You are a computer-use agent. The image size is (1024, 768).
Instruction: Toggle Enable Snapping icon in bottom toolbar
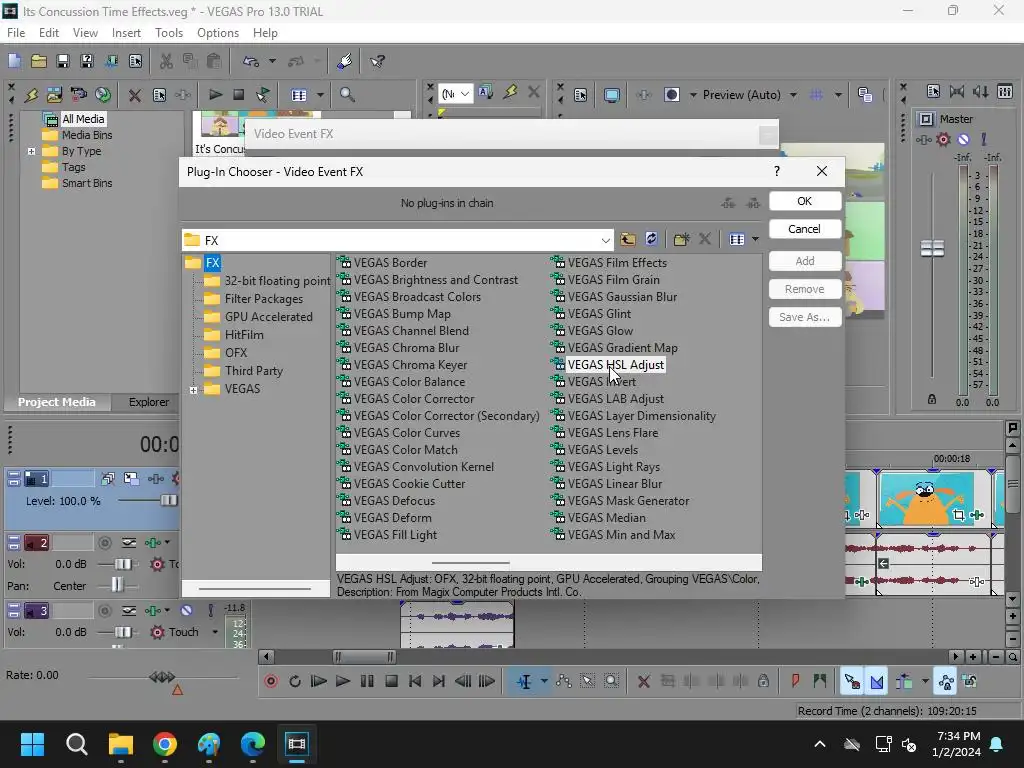(852, 682)
